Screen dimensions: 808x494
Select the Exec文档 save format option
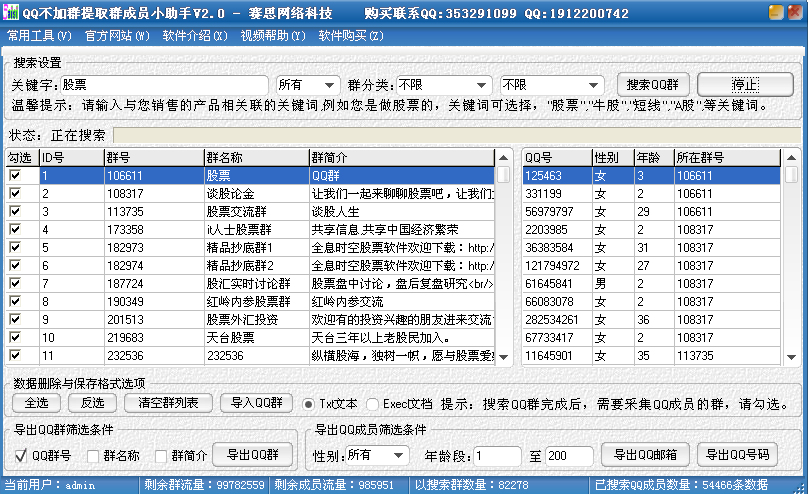[373, 404]
